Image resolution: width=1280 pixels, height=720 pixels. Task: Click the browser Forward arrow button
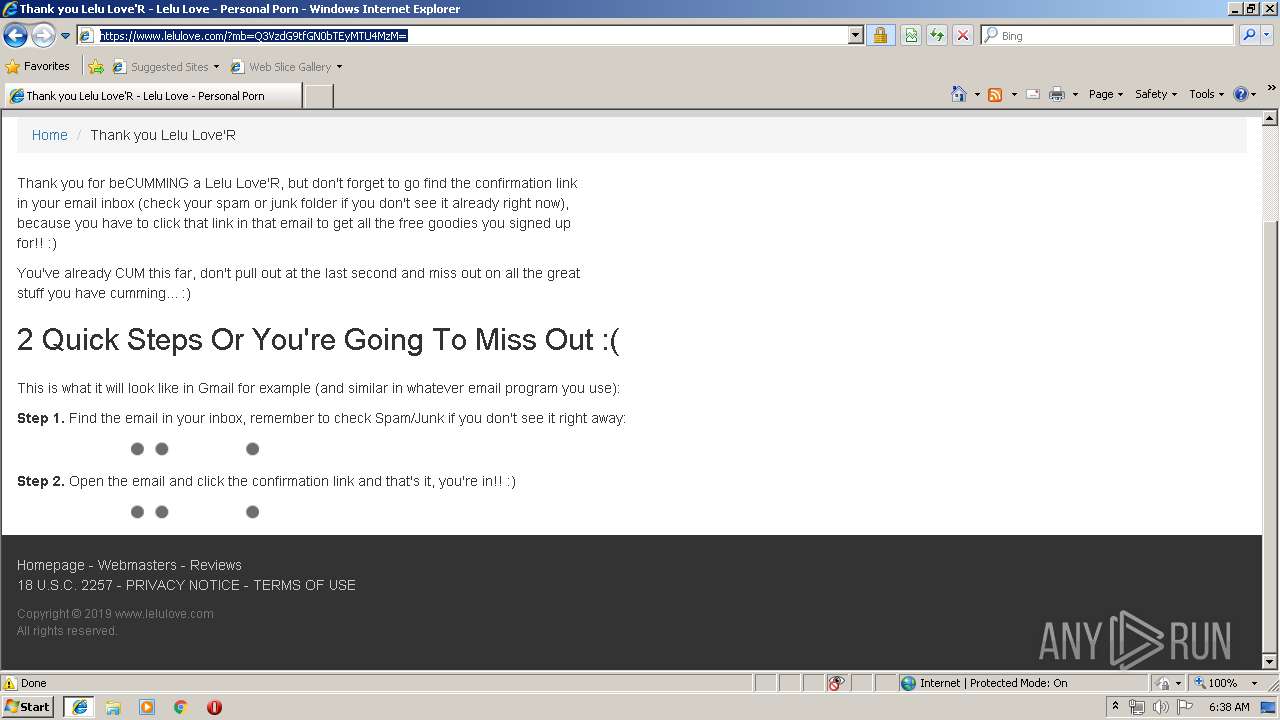tap(43, 36)
